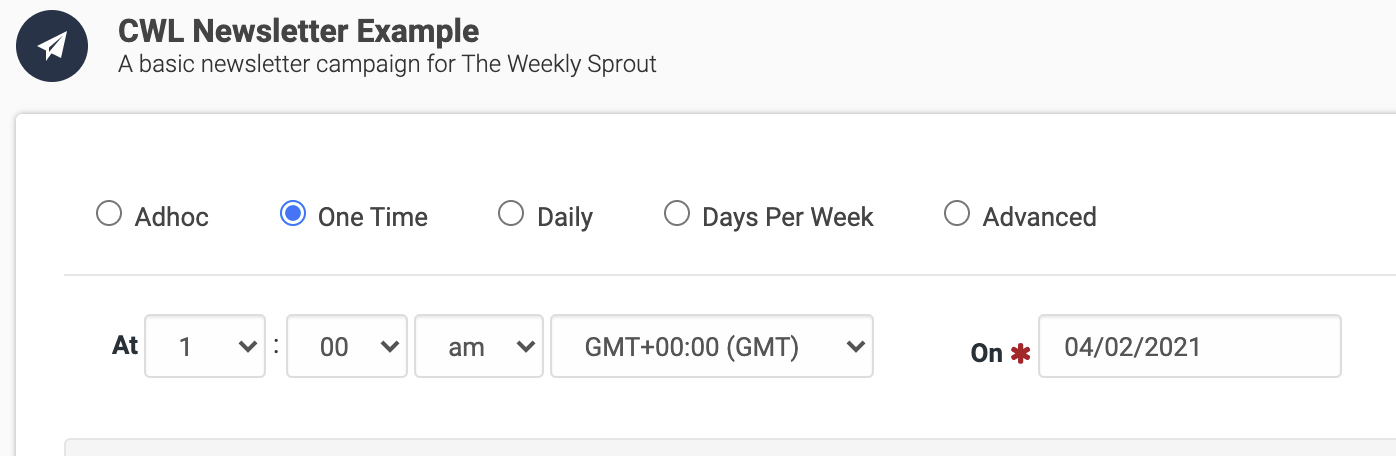Open the am/pm selector

(x=479, y=346)
